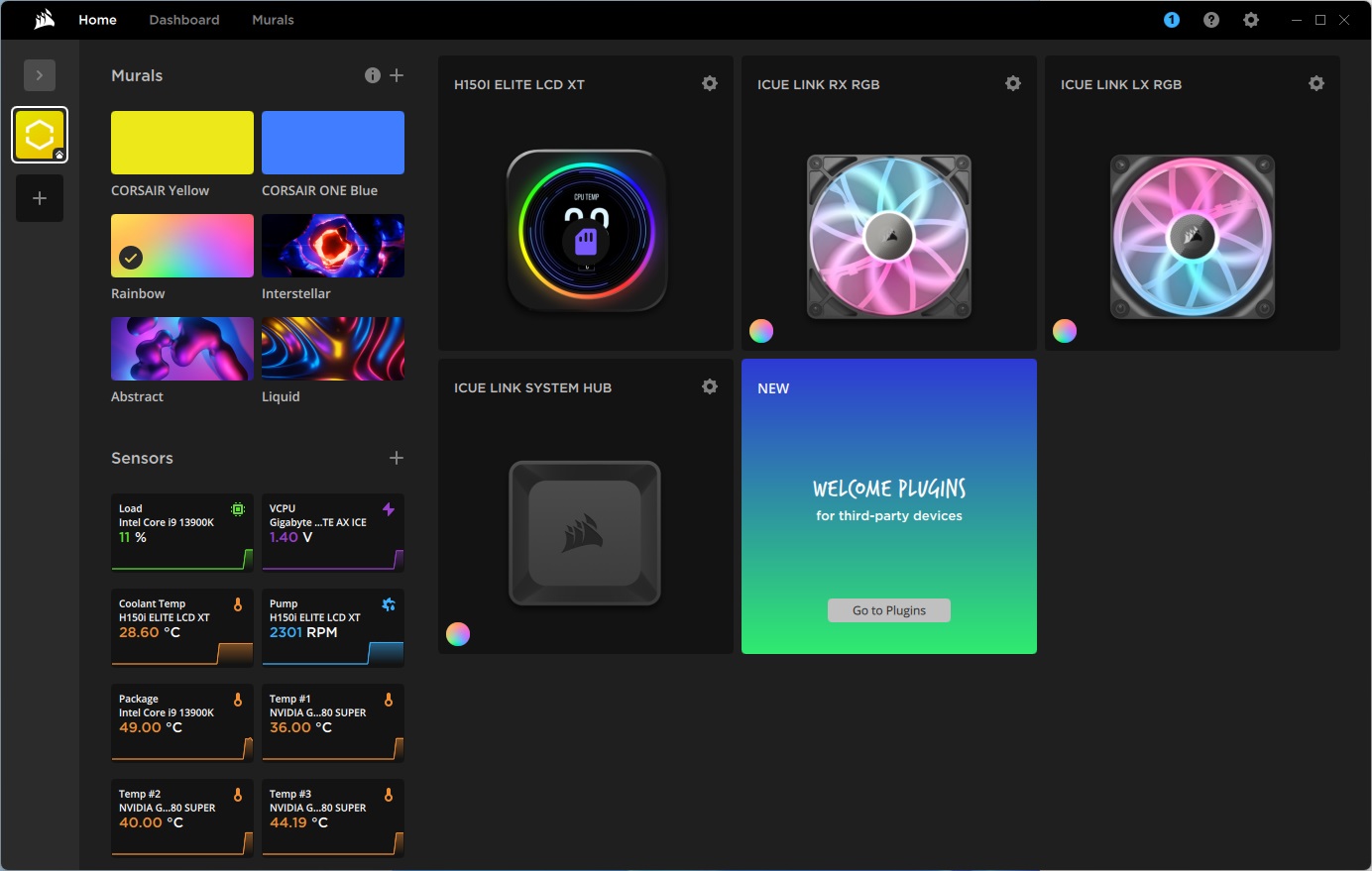Image resolution: width=1372 pixels, height=871 pixels.
Task: Open iCUE LINK LX RGB settings gear
Action: pyautogui.click(x=1316, y=83)
